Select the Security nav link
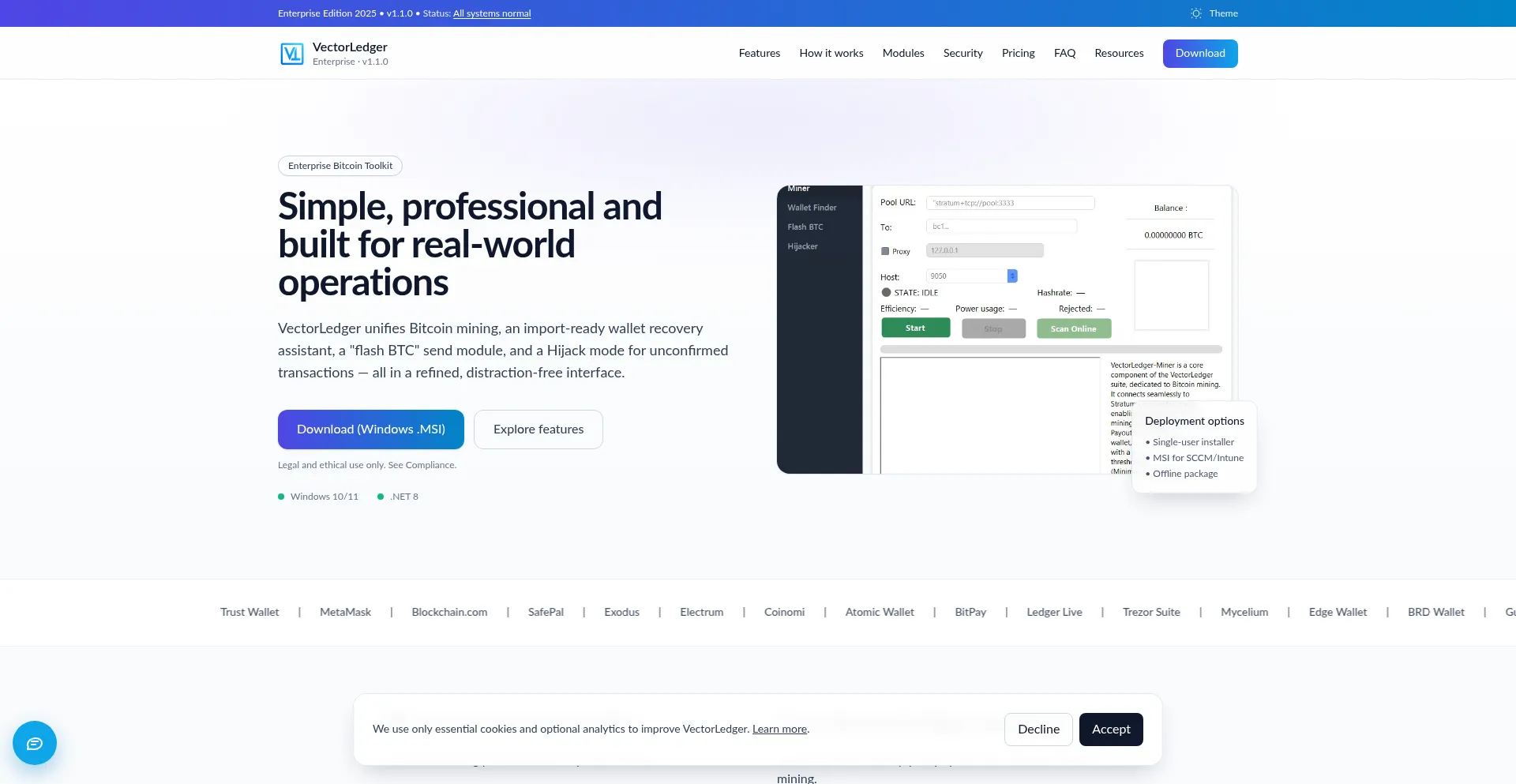 [963, 53]
